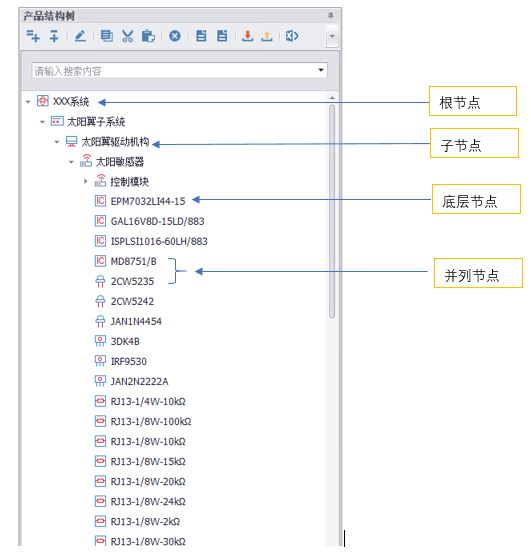The height and width of the screenshot is (555, 531).
Task: Open the toolbar overflow dropdown
Action: [x=332, y=36]
